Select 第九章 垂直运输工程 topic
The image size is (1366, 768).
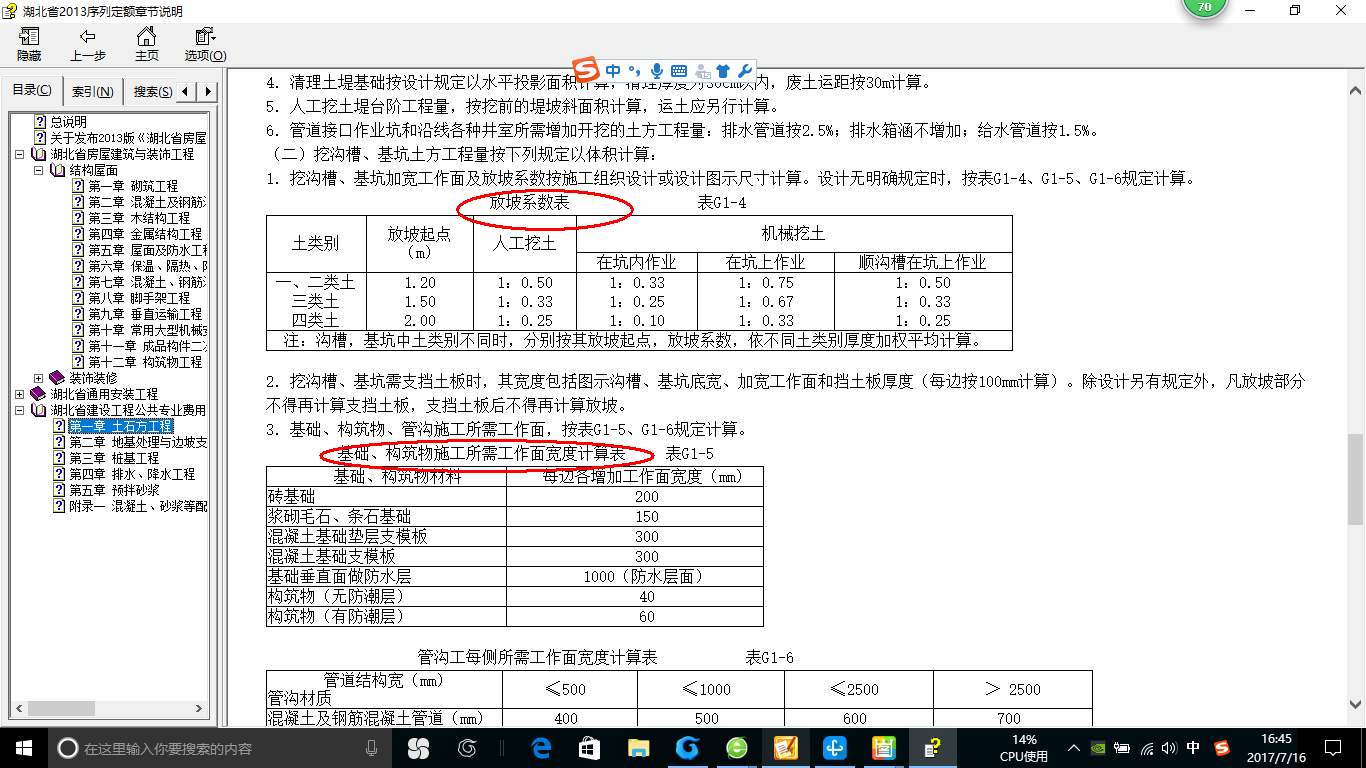145,314
